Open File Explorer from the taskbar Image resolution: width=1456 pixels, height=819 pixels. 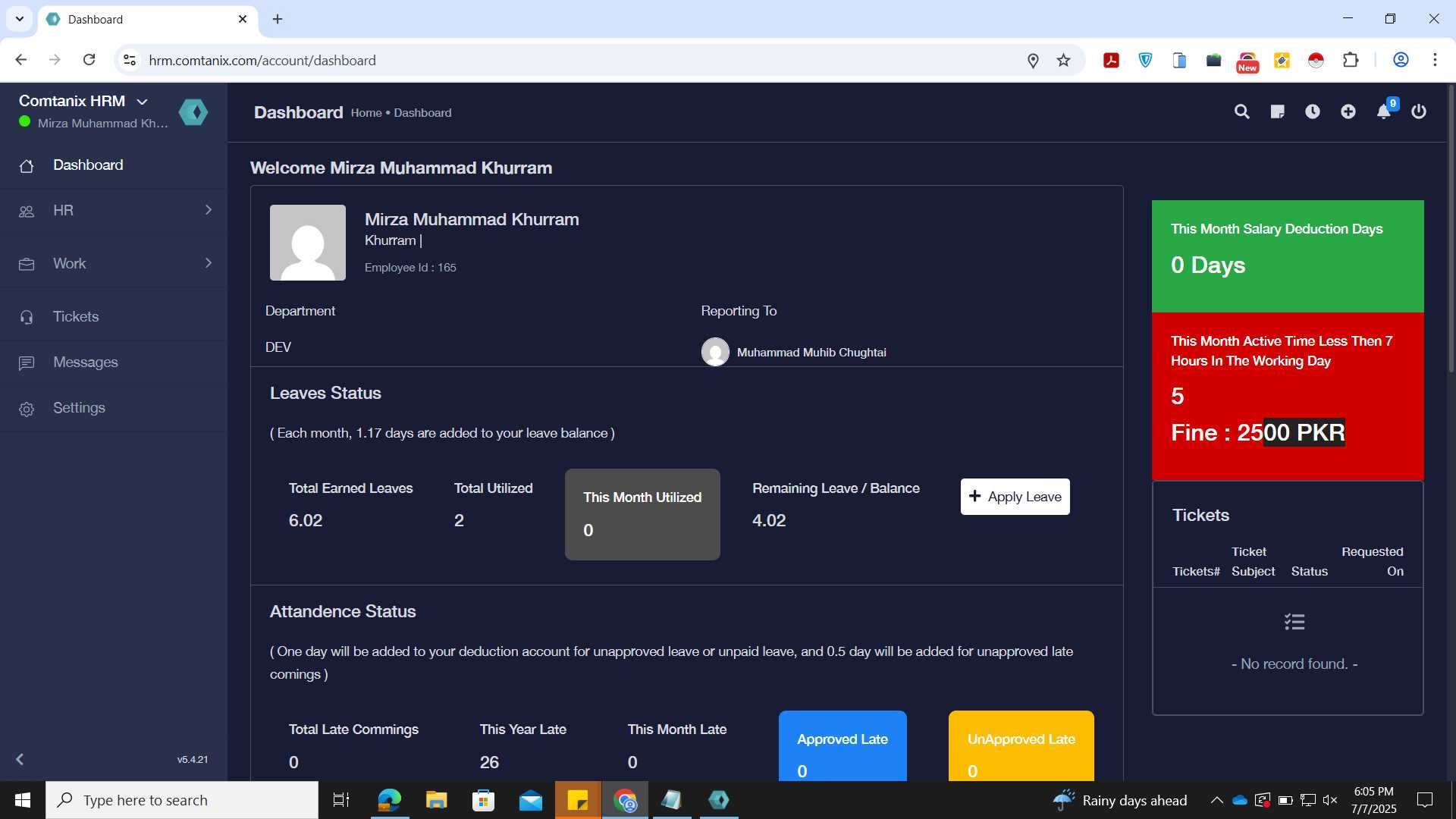click(437, 800)
